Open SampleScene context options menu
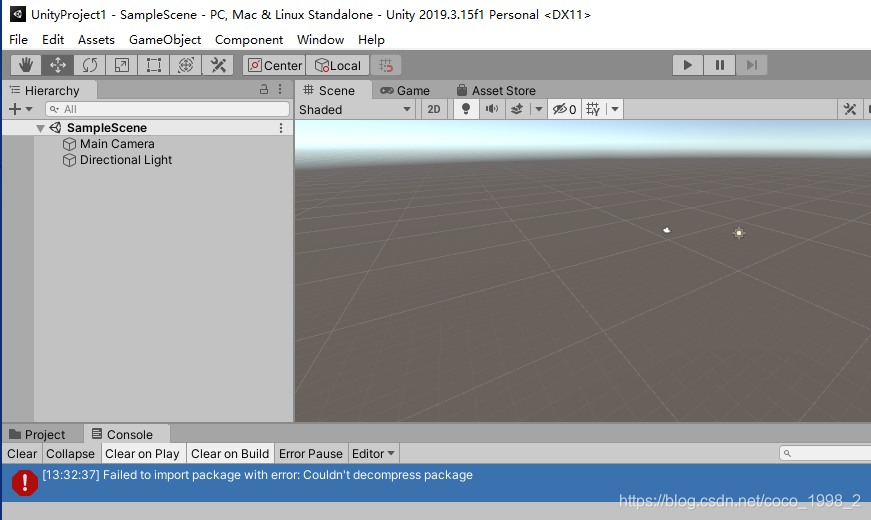Viewport: 871px width, 520px height. tap(281, 128)
